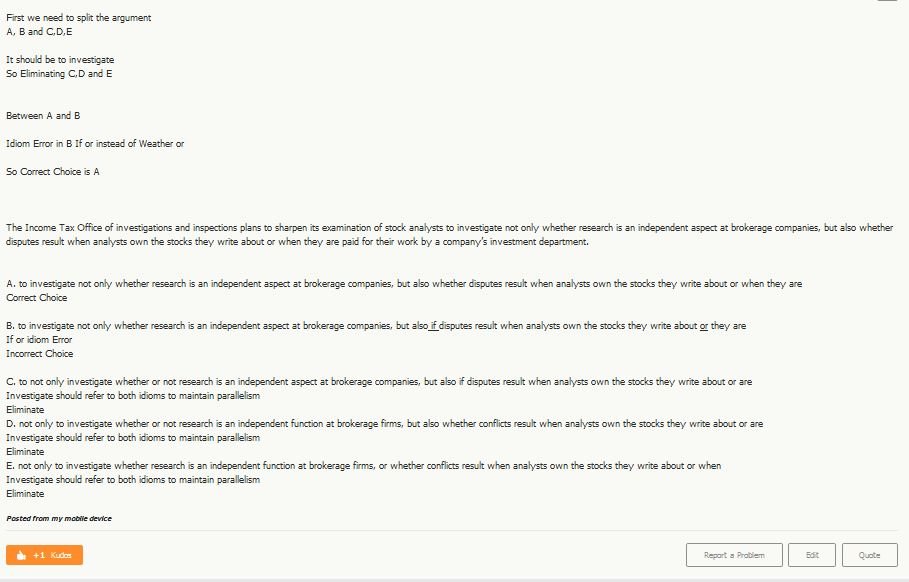Click answer choice B sentence

coord(376,326)
